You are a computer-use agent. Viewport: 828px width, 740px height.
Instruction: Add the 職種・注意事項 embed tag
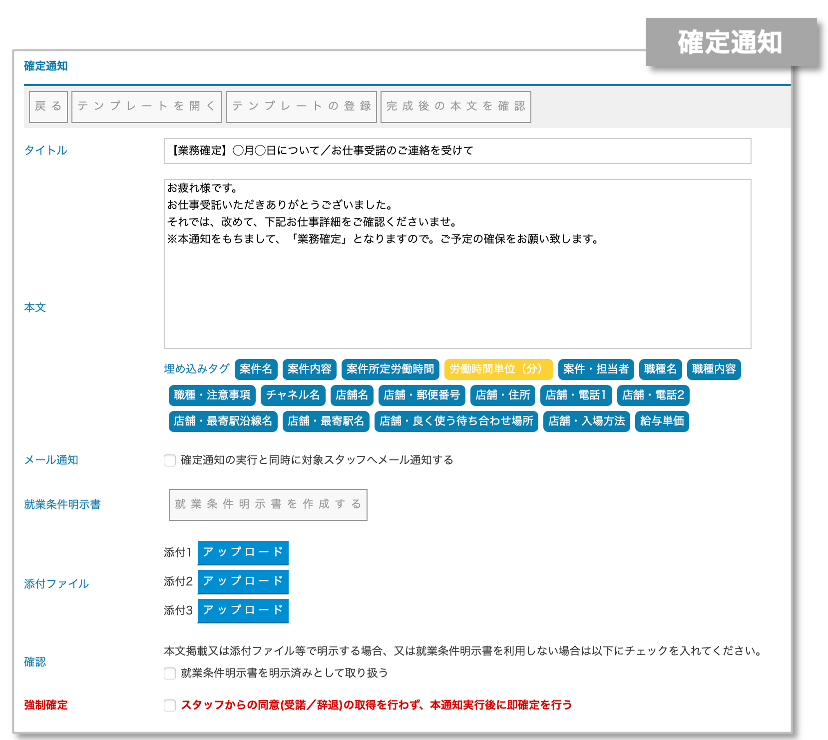[x=212, y=395]
